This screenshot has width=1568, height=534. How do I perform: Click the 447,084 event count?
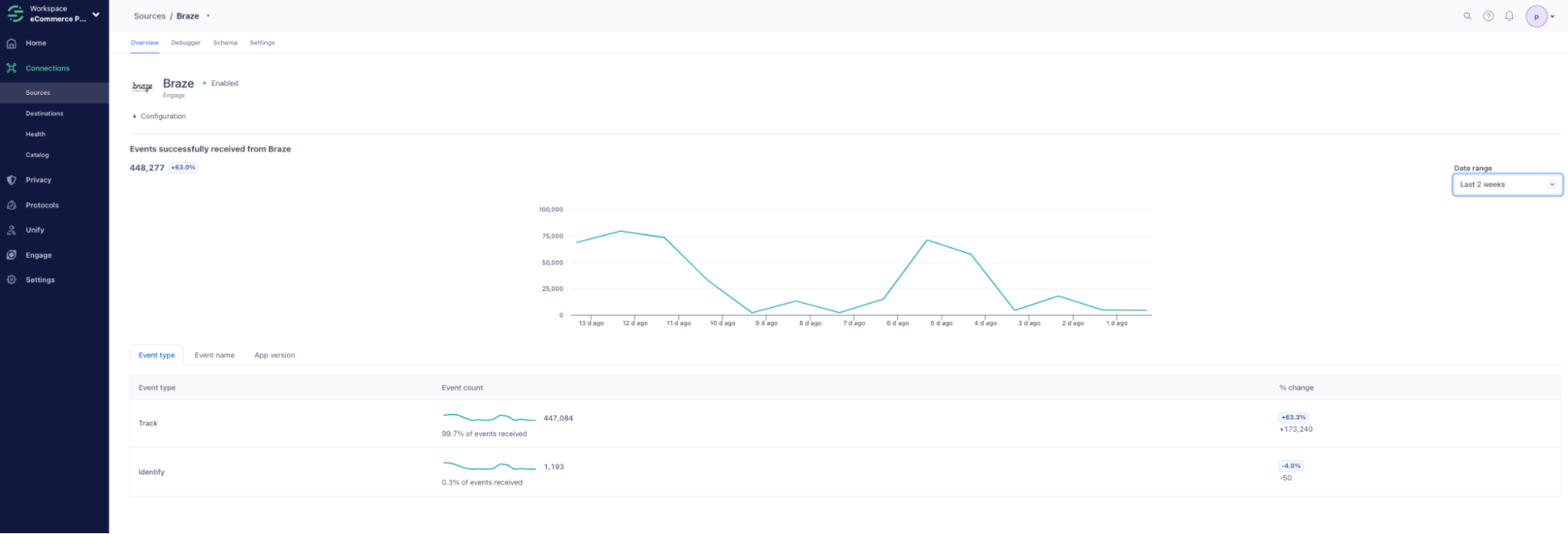pyautogui.click(x=558, y=418)
